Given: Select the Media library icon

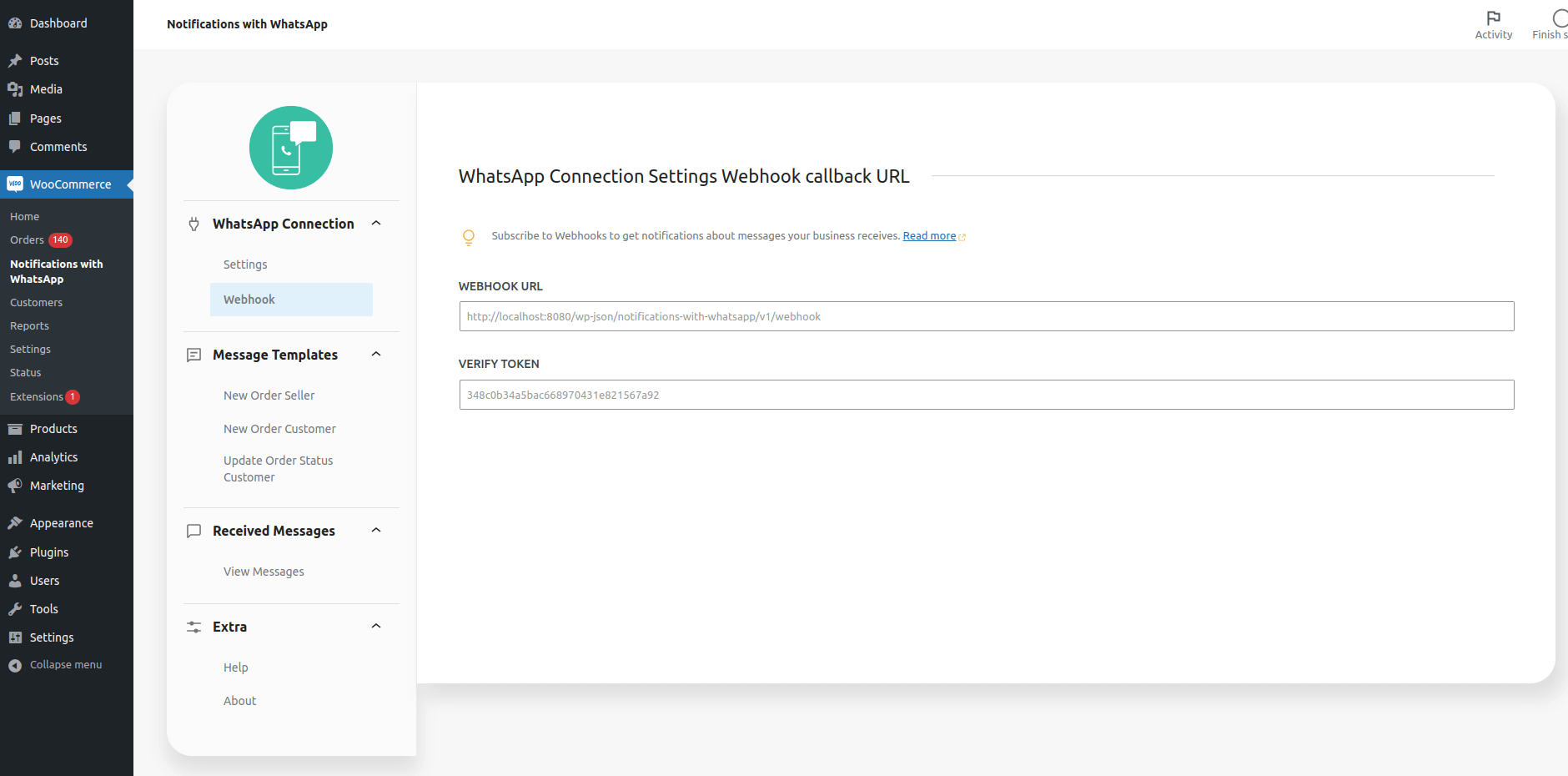Looking at the screenshot, I should click(x=15, y=88).
